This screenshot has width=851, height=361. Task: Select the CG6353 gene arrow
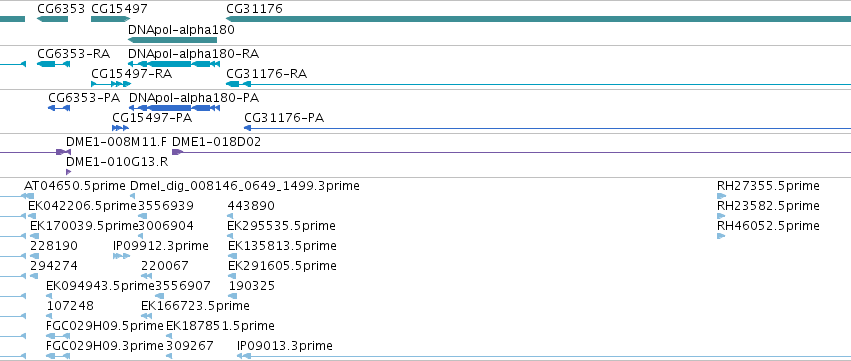[52, 20]
